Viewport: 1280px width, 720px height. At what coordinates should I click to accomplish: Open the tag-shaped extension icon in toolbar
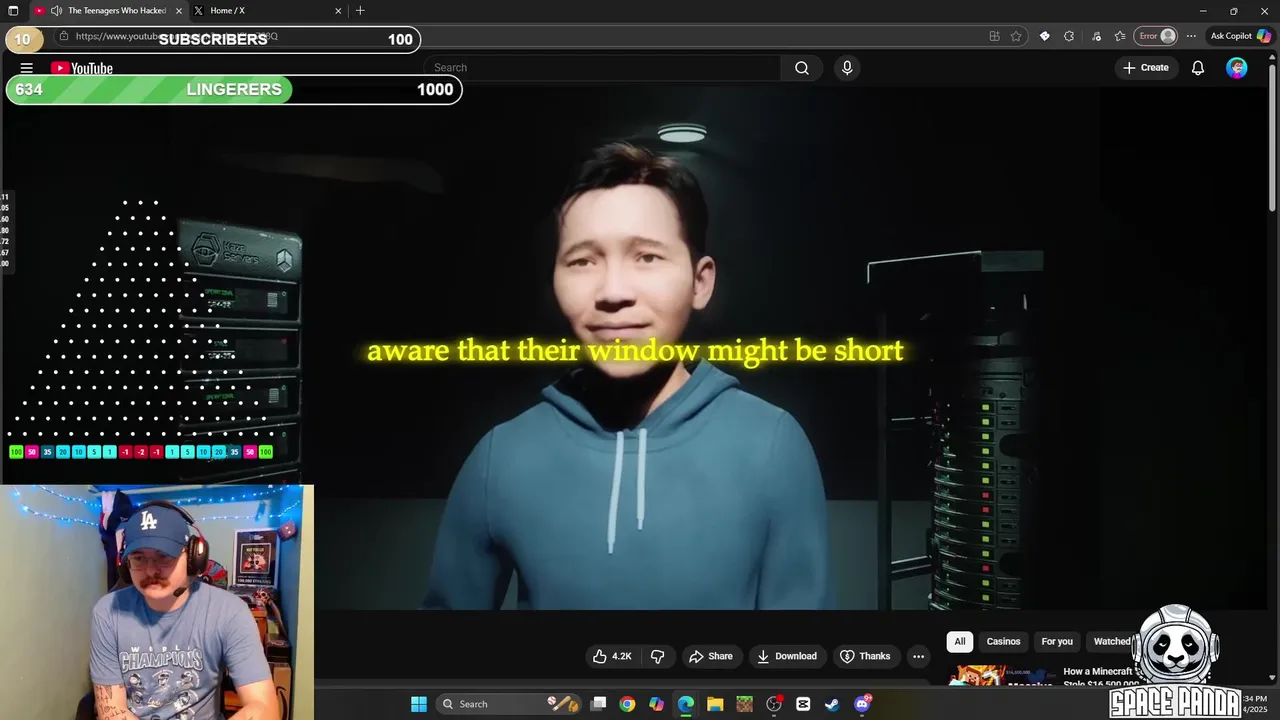click(1045, 36)
